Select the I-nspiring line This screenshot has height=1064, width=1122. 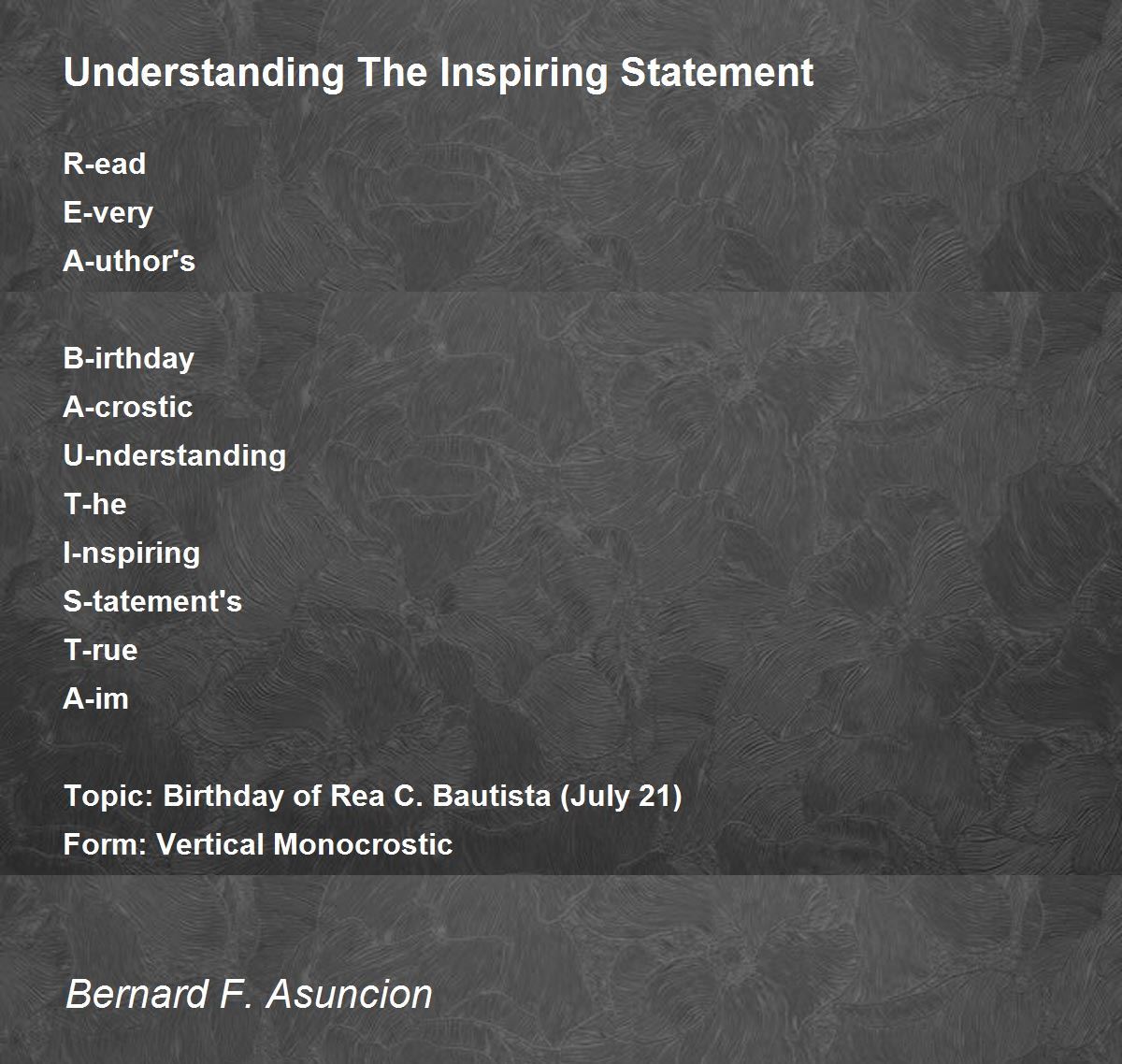pyautogui.click(x=132, y=553)
